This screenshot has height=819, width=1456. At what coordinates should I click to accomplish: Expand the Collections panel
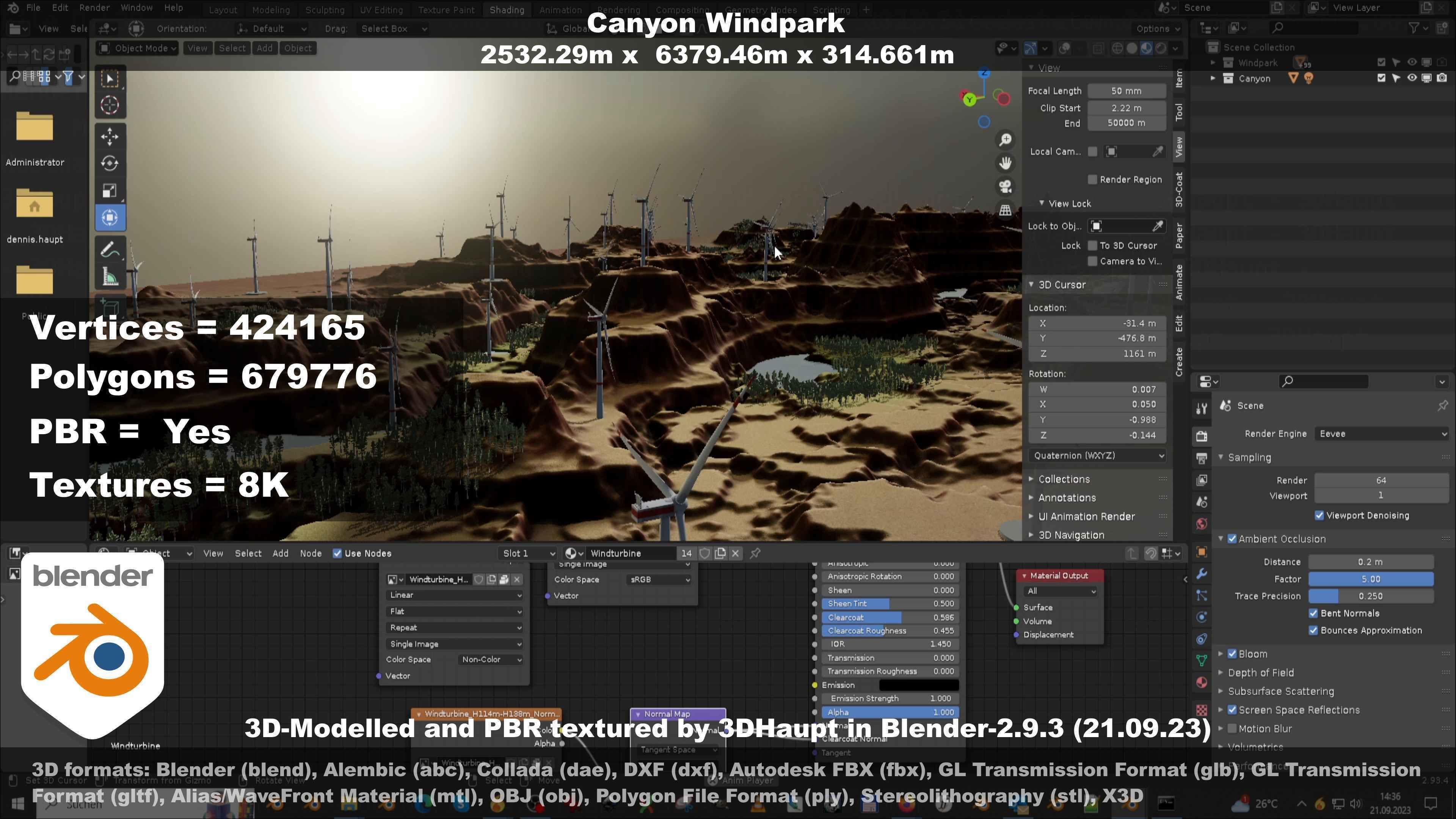tap(1064, 479)
